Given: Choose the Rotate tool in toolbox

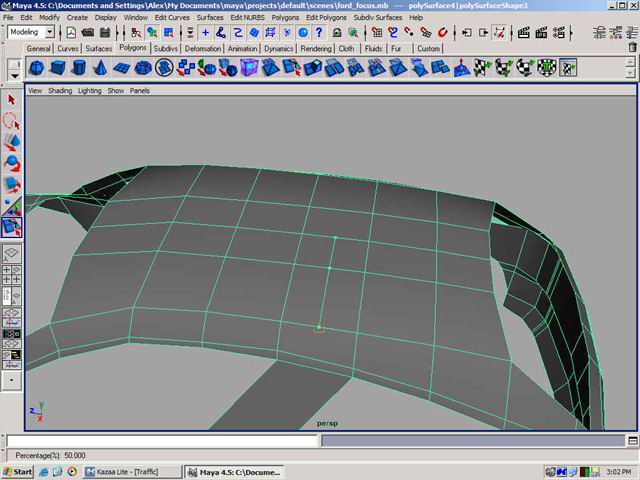Looking at the screenshot, I should click(12, 162).
